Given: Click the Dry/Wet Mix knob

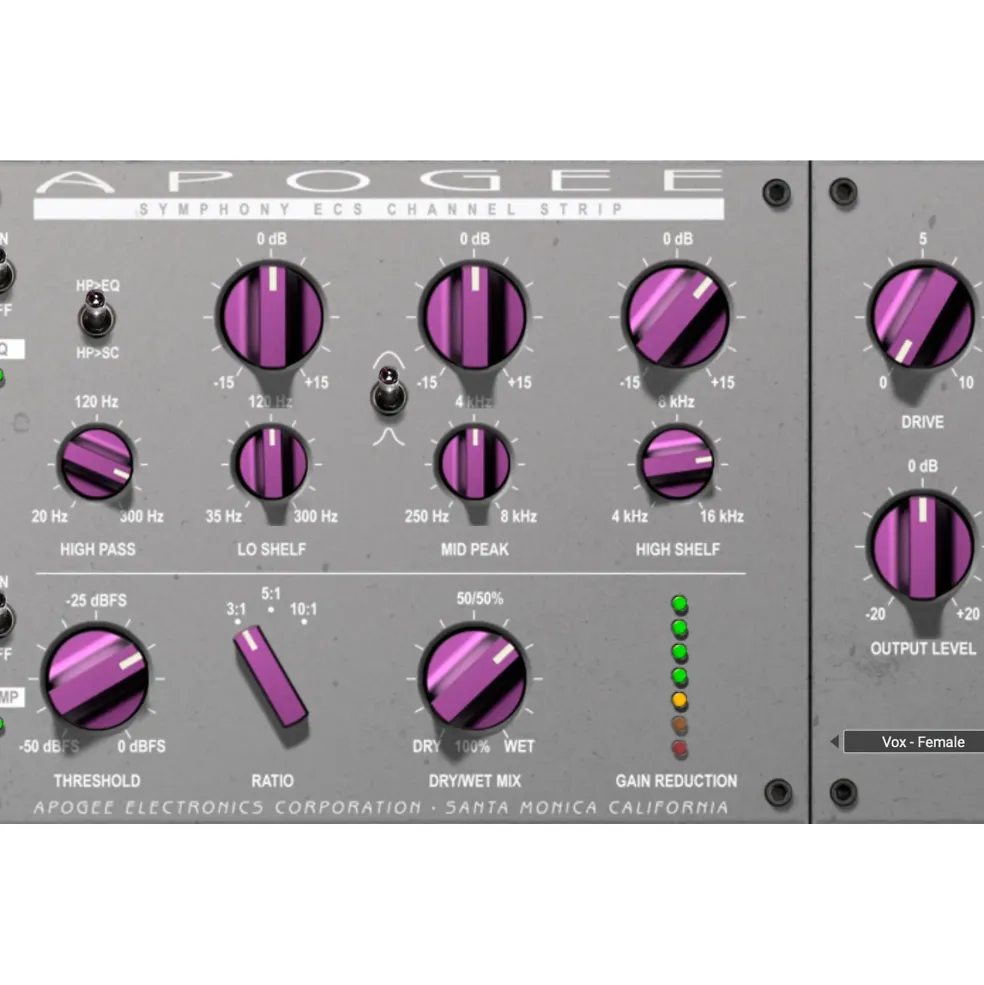Looking at the screenshot, I should 474,677.
